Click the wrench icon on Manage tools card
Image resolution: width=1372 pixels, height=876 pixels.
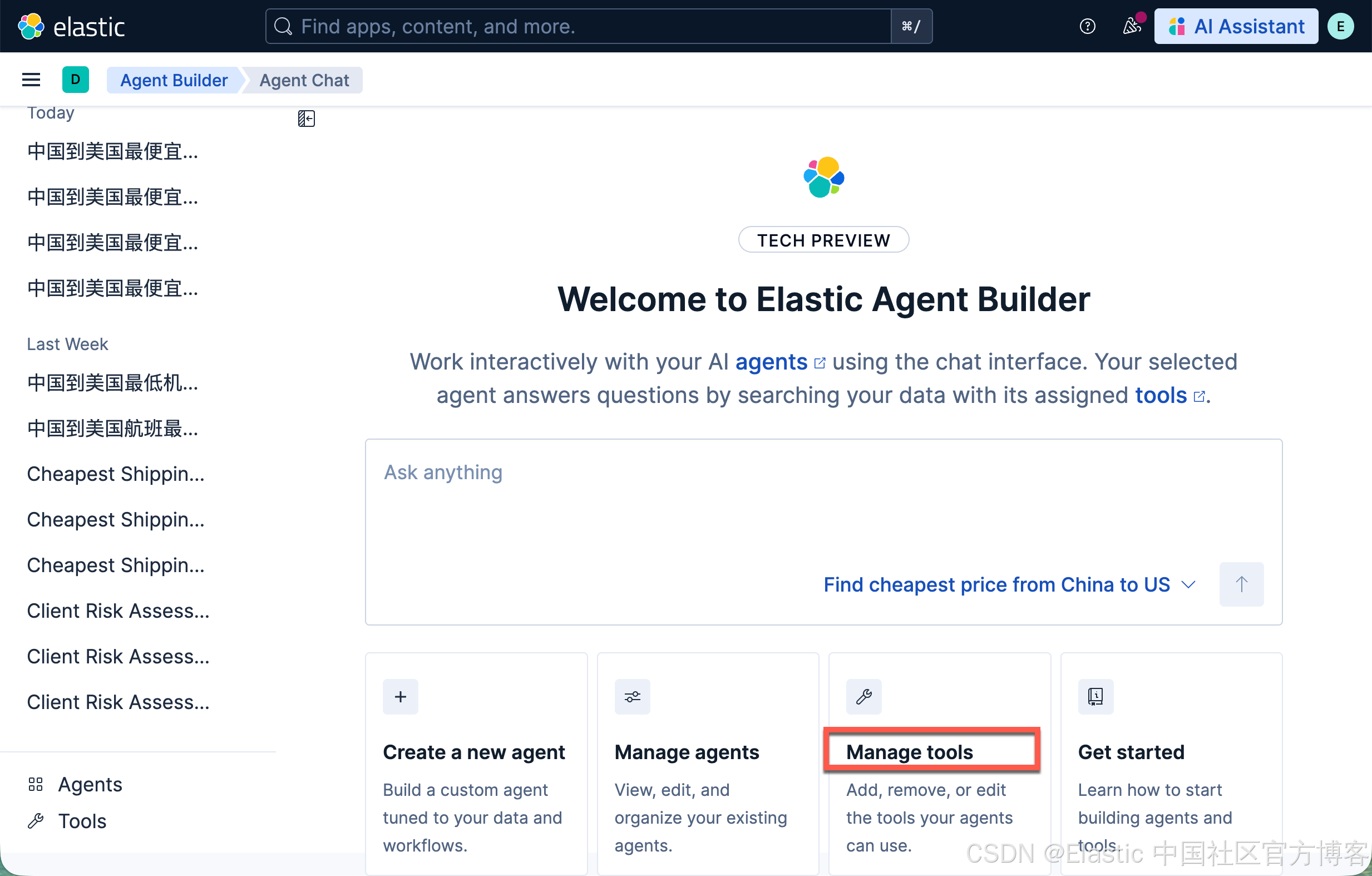[864, 696]
